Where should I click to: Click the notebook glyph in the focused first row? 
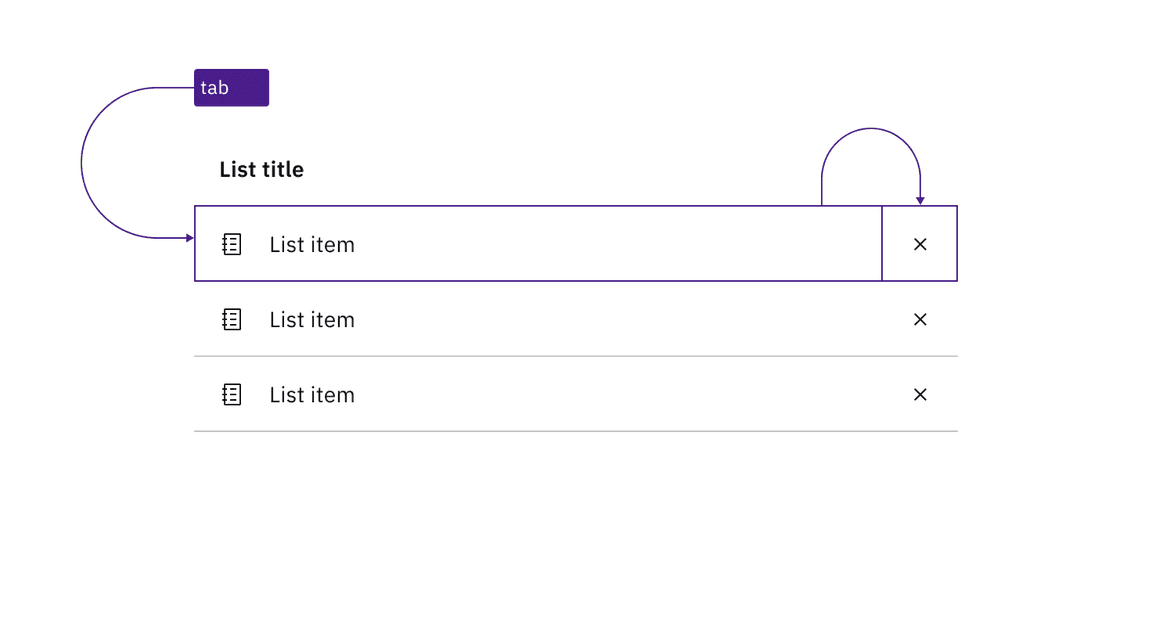231,243
